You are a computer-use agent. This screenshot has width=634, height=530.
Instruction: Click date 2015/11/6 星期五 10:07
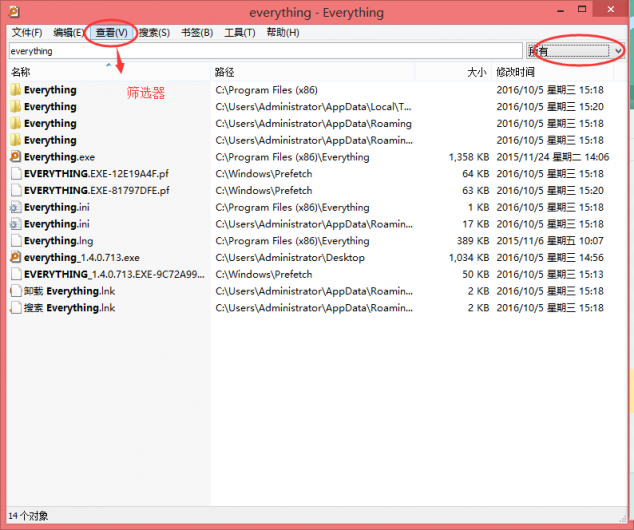point(550,241)
